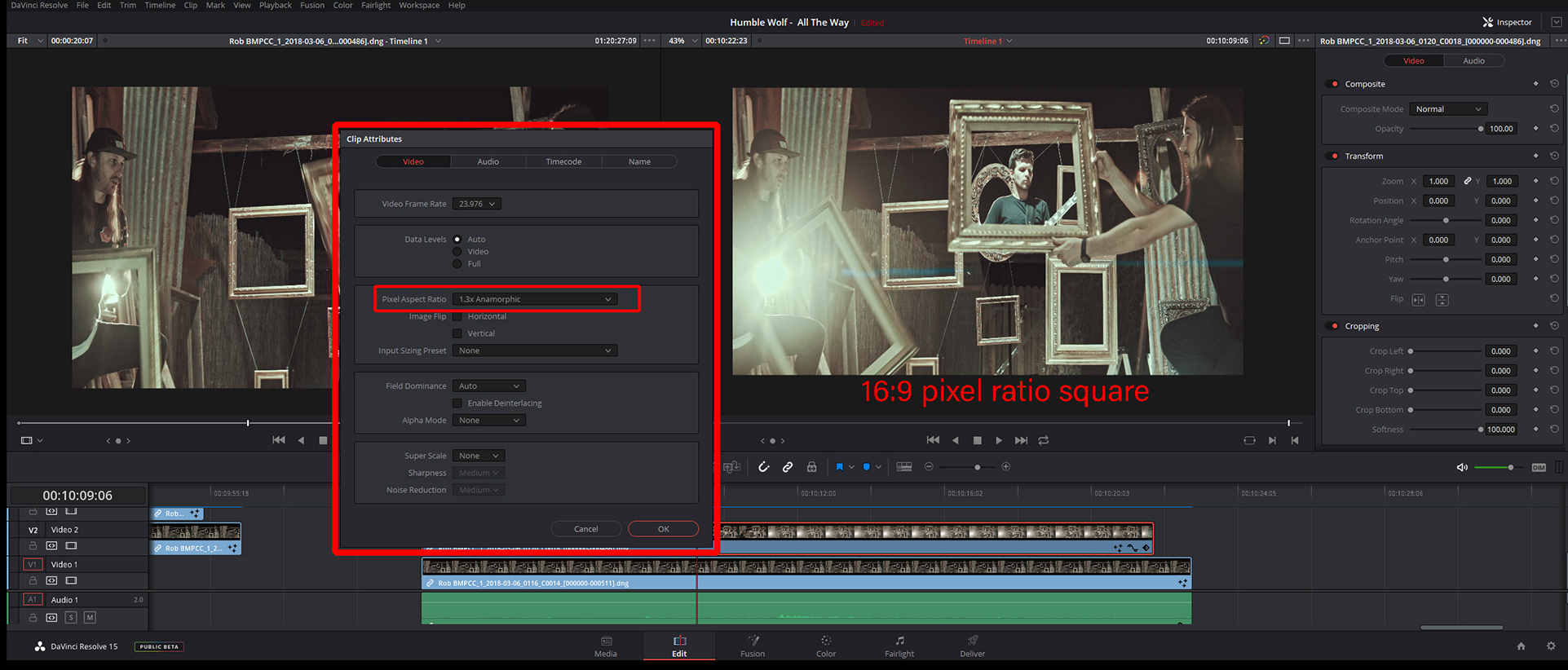This screenshot has height=670, width=1568.
Task: Check Enable Deinterlacing option
Action: (x=457, y=403)
